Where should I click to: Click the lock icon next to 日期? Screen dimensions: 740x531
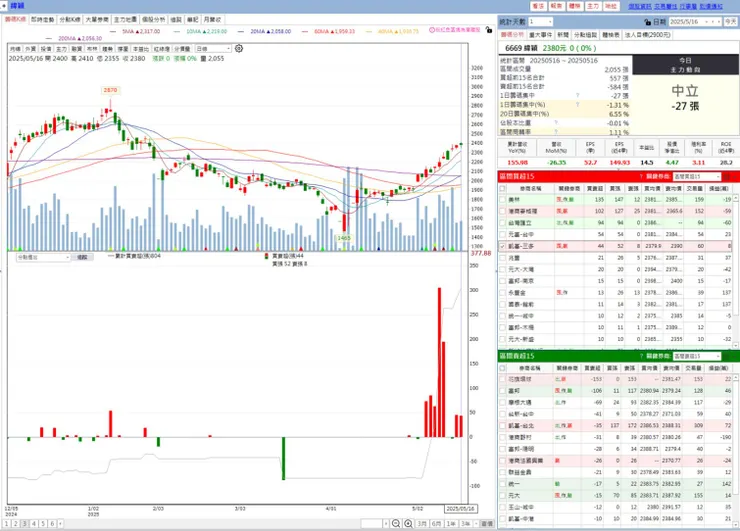click(648, 22)
